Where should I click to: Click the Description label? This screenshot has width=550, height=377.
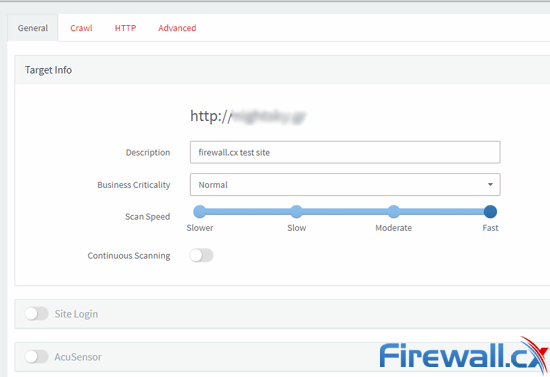[148, 153]
